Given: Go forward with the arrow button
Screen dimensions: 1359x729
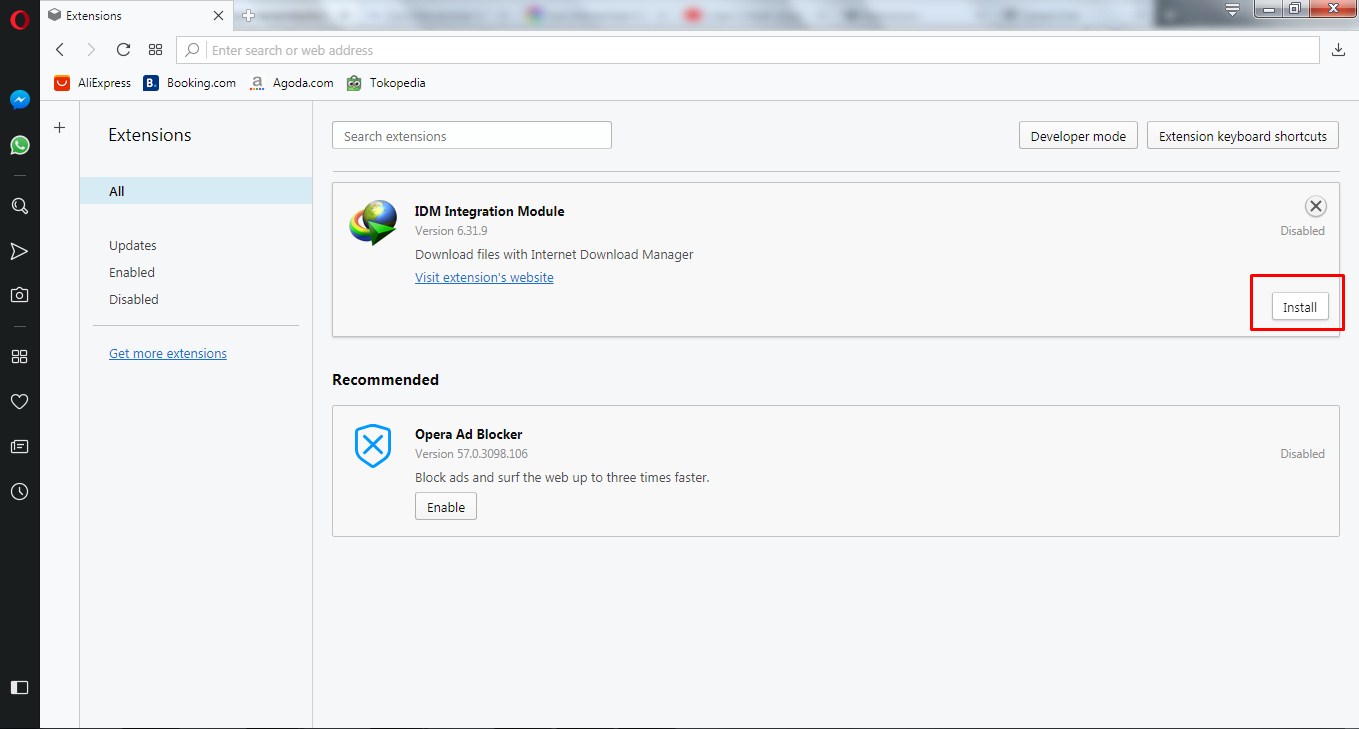Looking at the screenshot, I should 91,50.
